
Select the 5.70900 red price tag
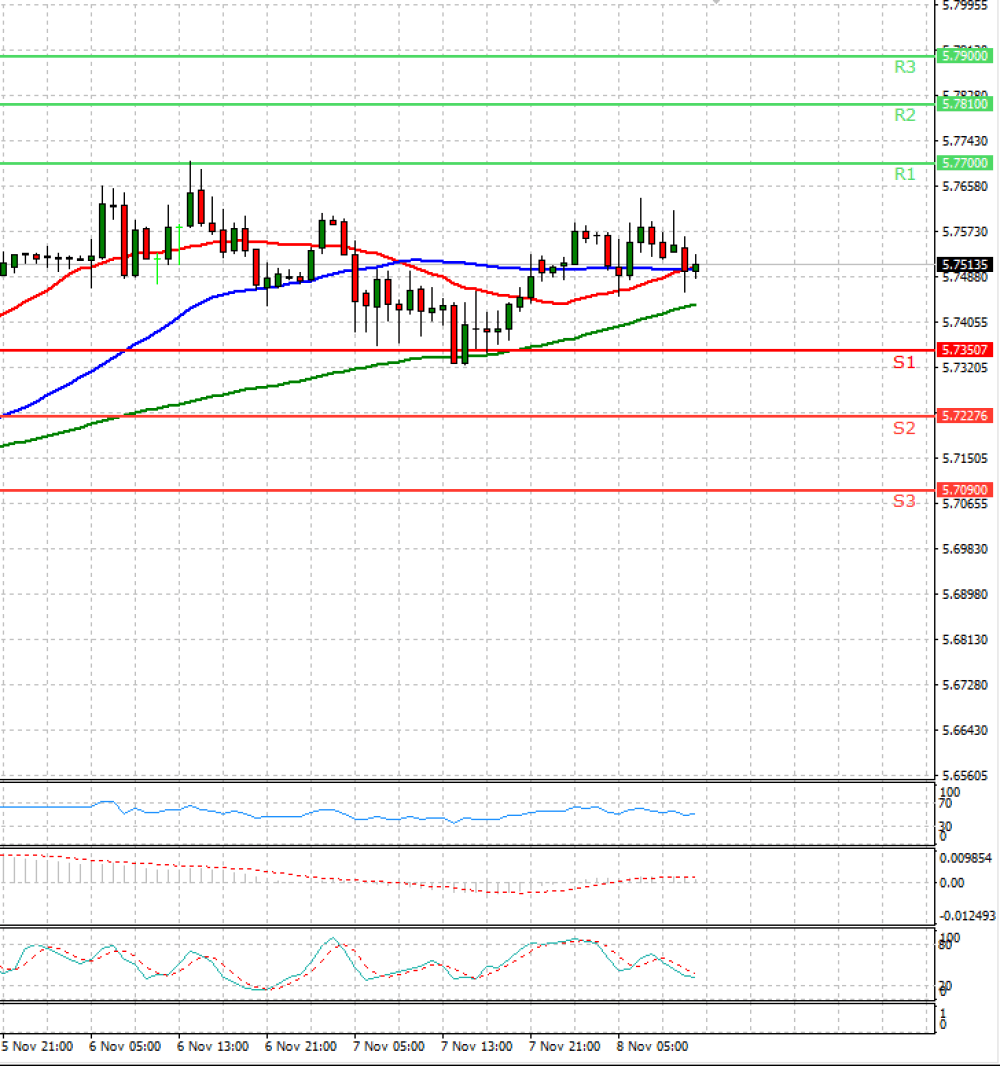(x=964, y=489)
